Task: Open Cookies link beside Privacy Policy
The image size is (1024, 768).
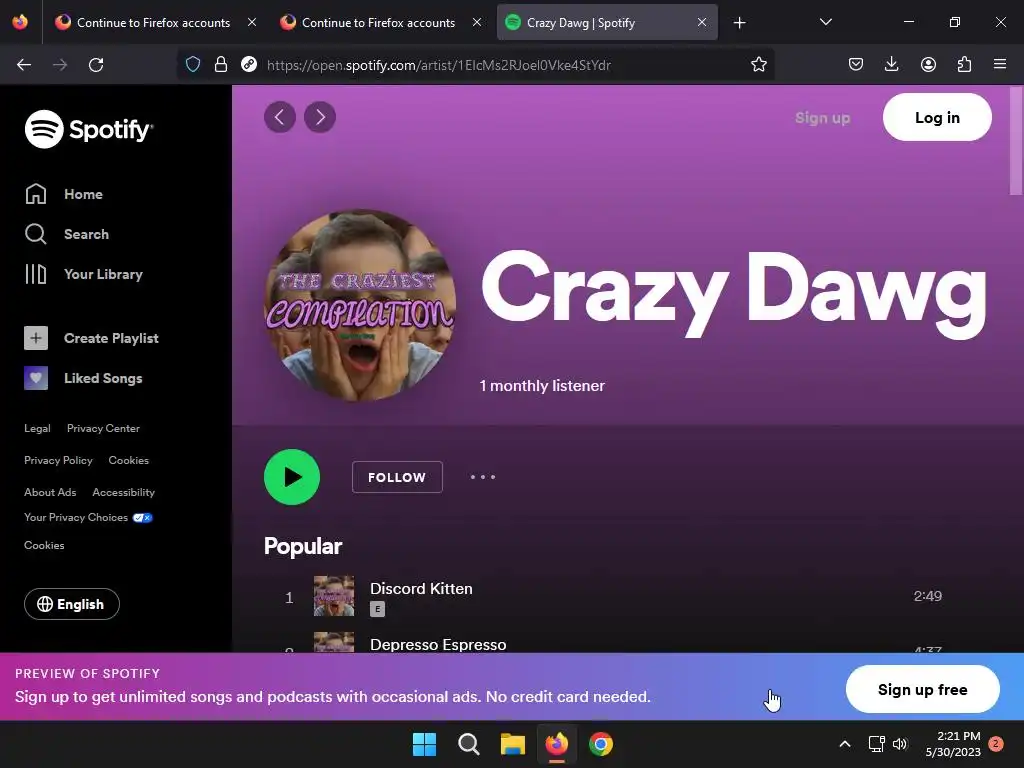Action: [x=129, y=460]
